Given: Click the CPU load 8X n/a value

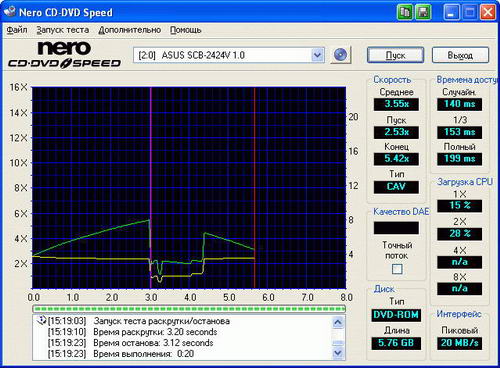Looking at the screenshot, I should pyautogui.click(x=460, y=289).
